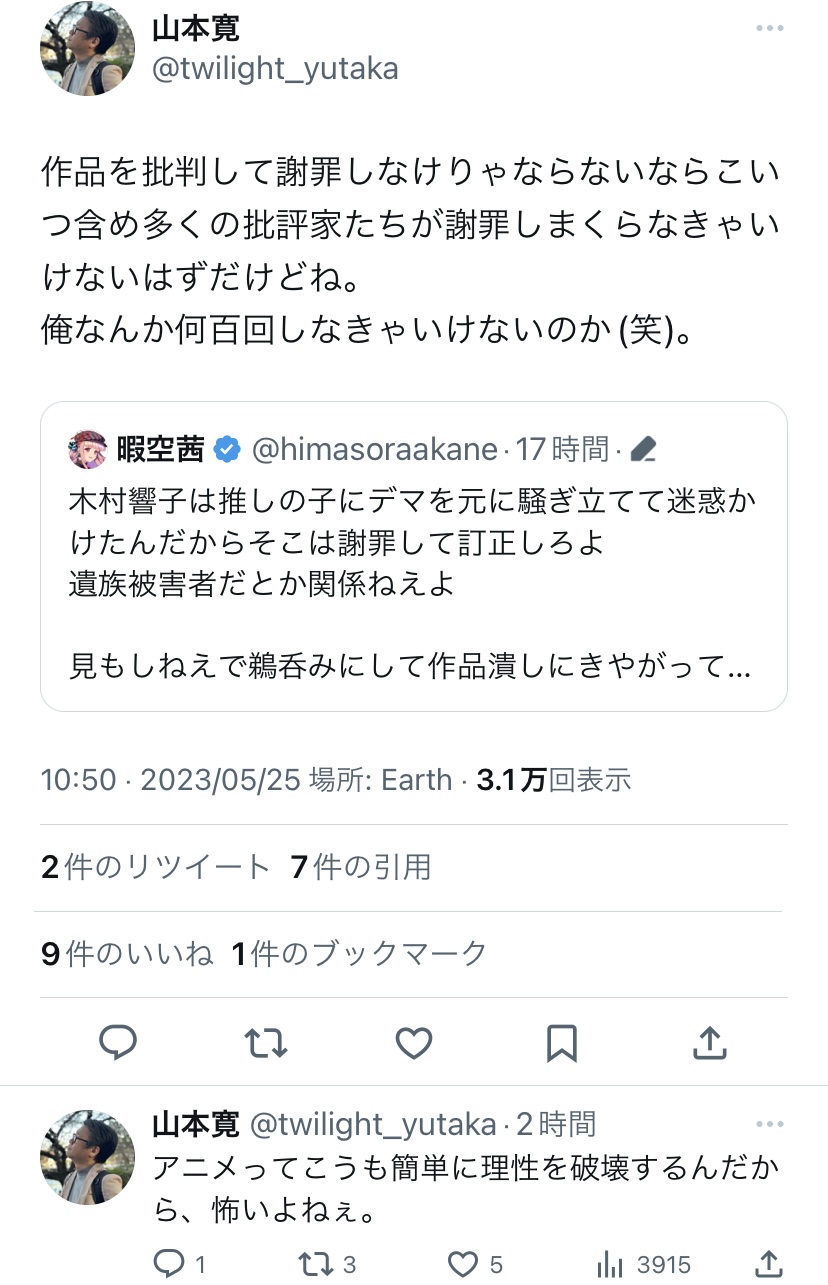View the 2件のリツイート list
The width and height of the screenshot is (828, 1285).
156,867
